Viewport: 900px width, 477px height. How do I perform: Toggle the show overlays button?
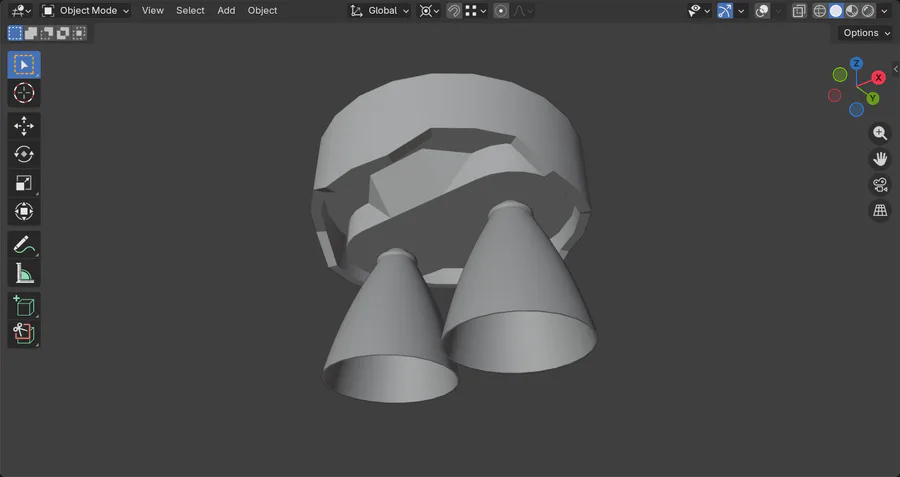pos(762,10)
